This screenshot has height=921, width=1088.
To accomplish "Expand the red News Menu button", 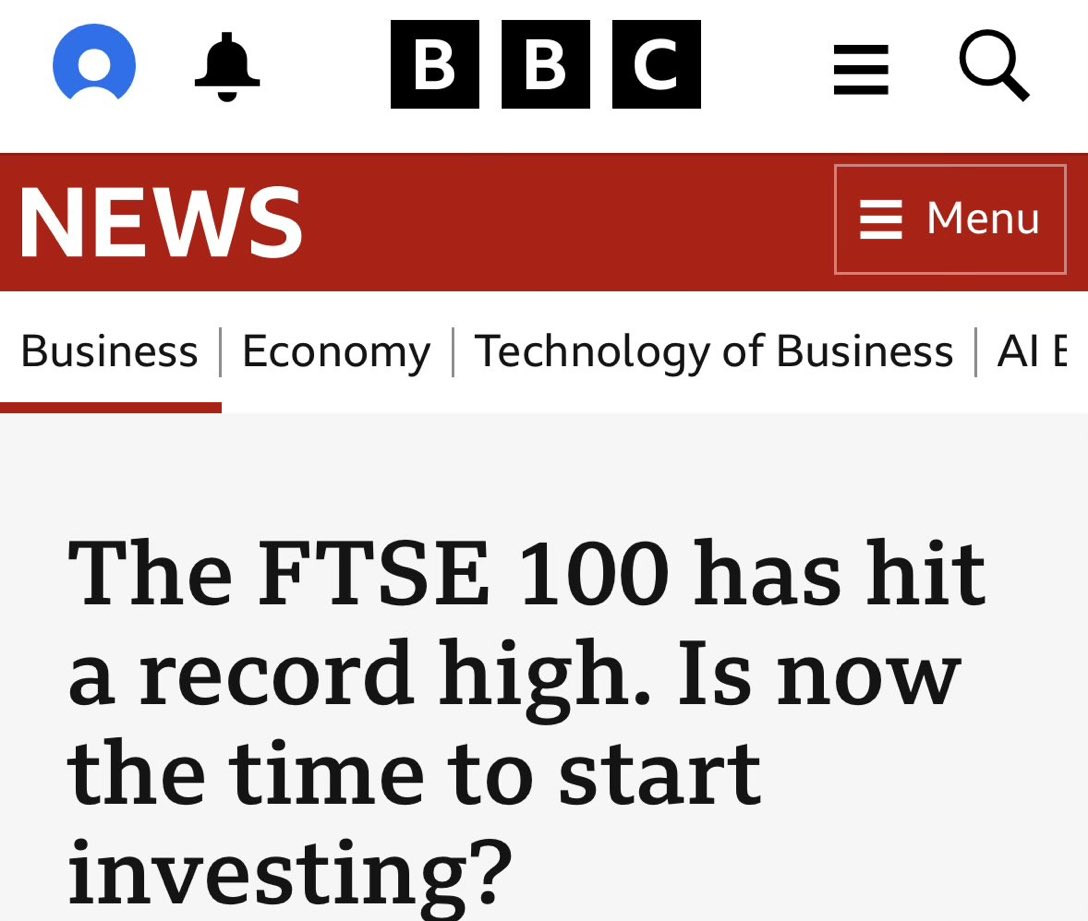I will [x=950, y=219].
